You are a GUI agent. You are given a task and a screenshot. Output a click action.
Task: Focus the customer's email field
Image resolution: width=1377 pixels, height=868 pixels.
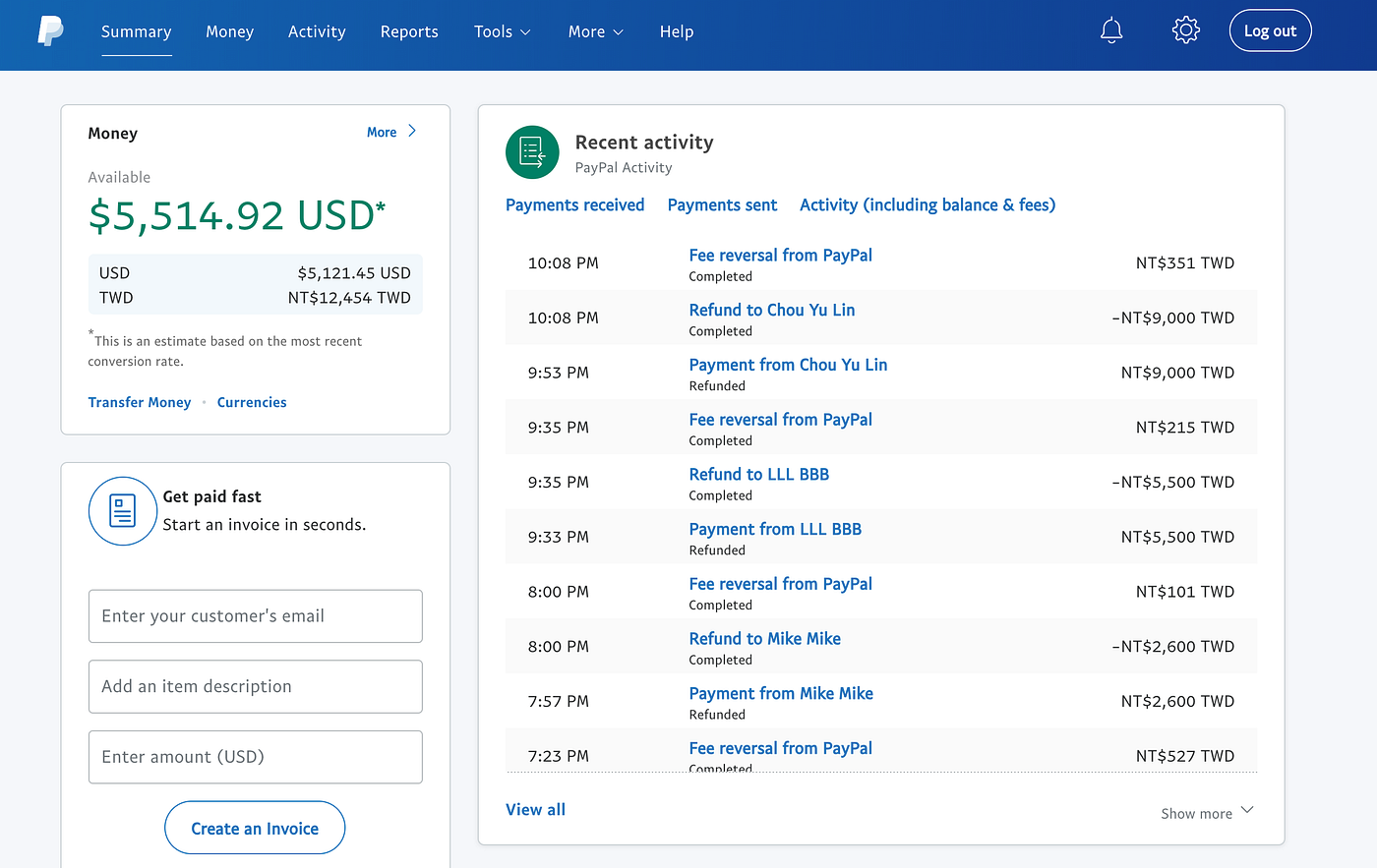256,615
